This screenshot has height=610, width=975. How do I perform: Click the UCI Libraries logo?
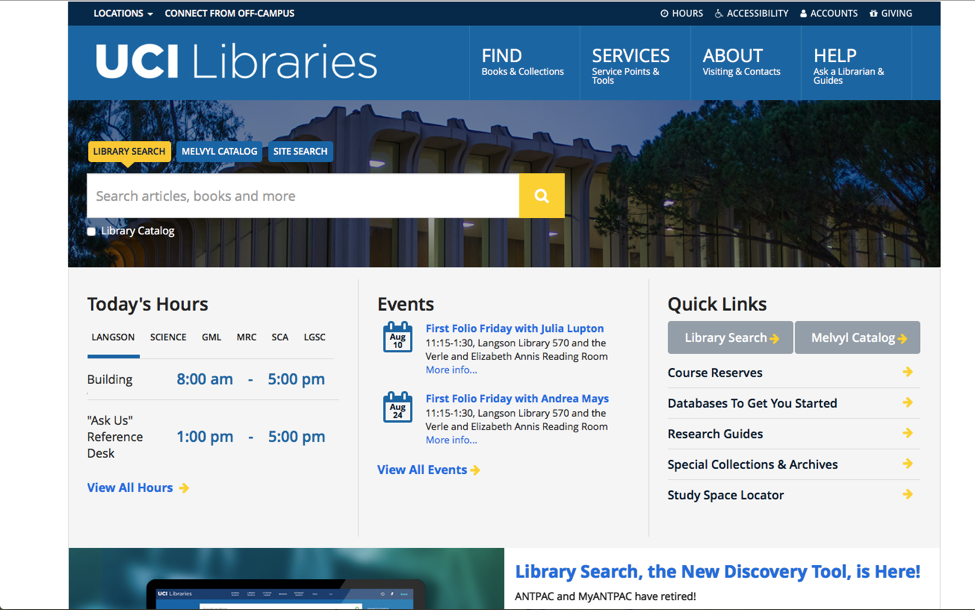[x=236, y=61]
